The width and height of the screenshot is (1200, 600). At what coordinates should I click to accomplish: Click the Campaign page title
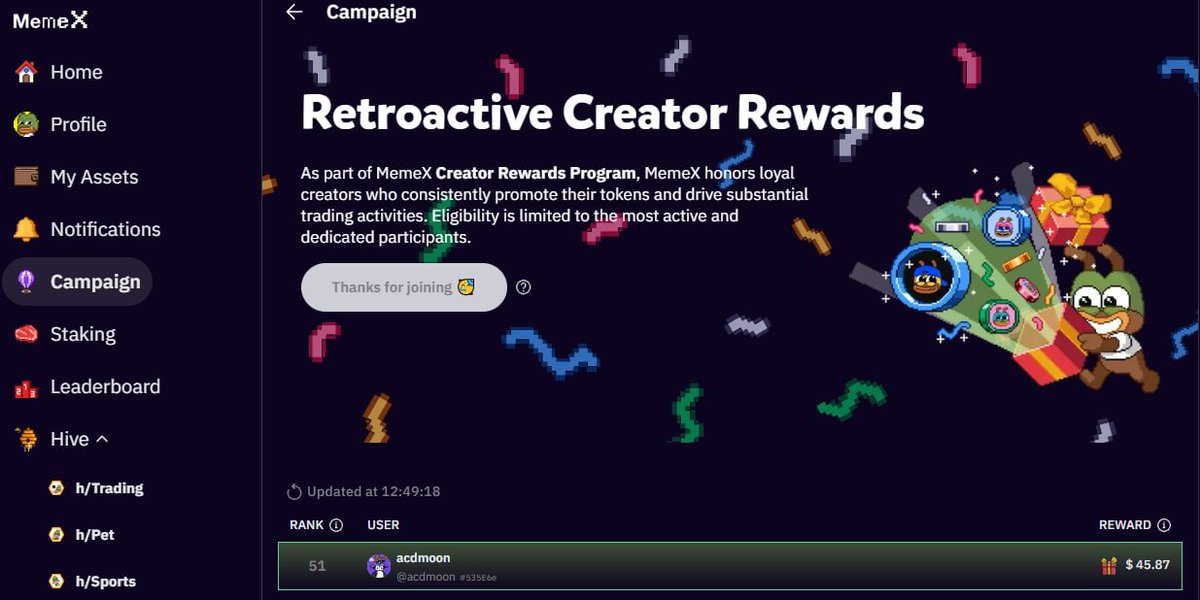pos(371,12)
